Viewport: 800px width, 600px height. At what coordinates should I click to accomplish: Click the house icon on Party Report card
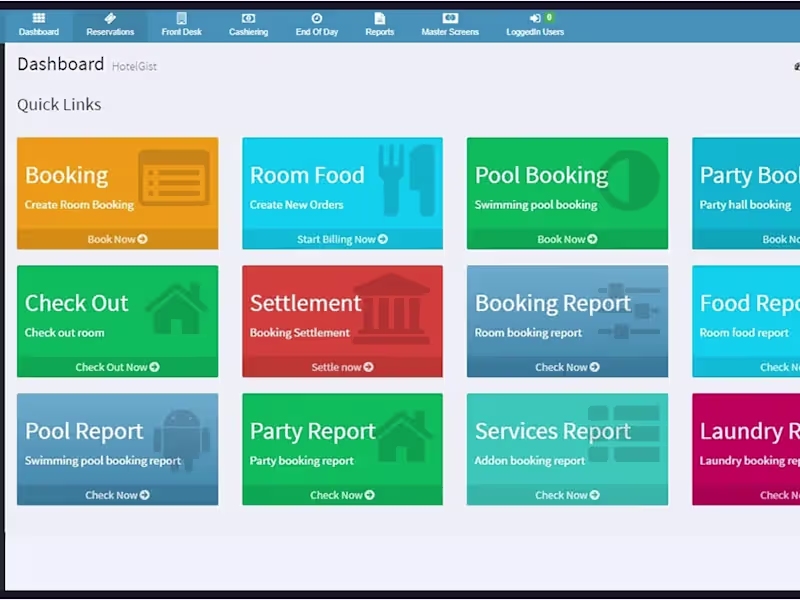[x=403, y=437]
